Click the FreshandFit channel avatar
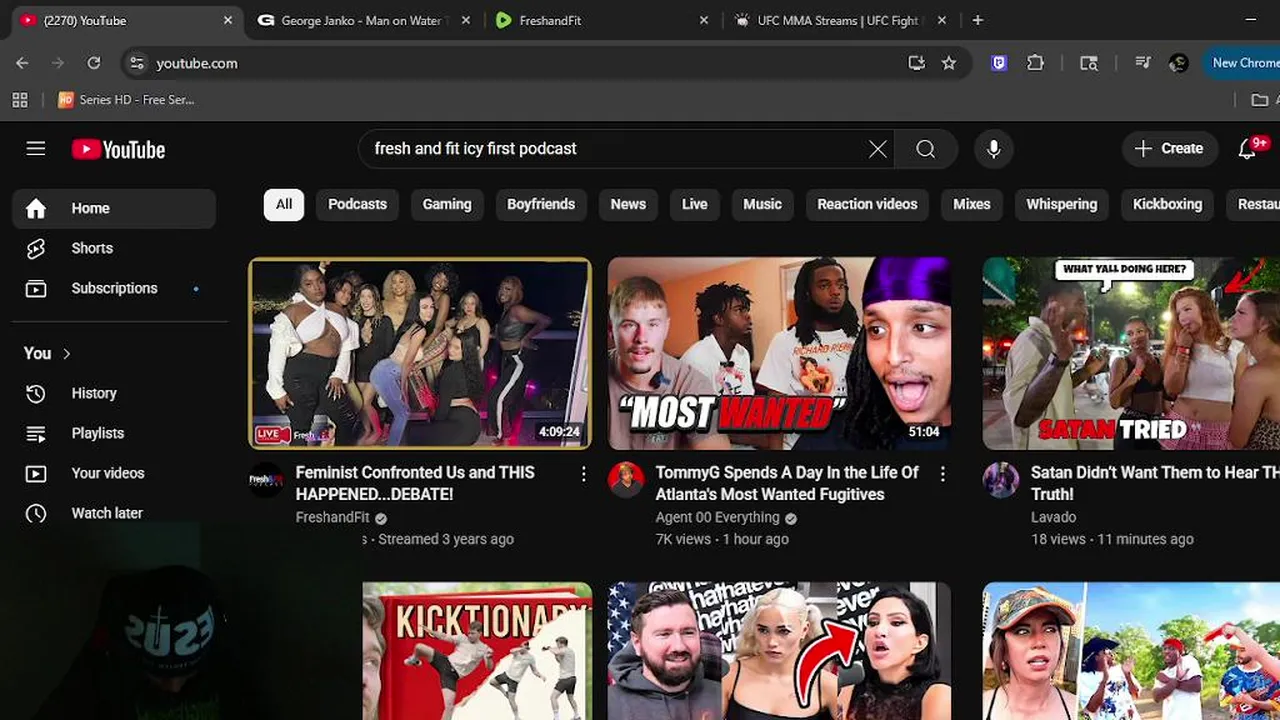The width and height of the screenshot is (1280, 720). [x=266, y=480]
